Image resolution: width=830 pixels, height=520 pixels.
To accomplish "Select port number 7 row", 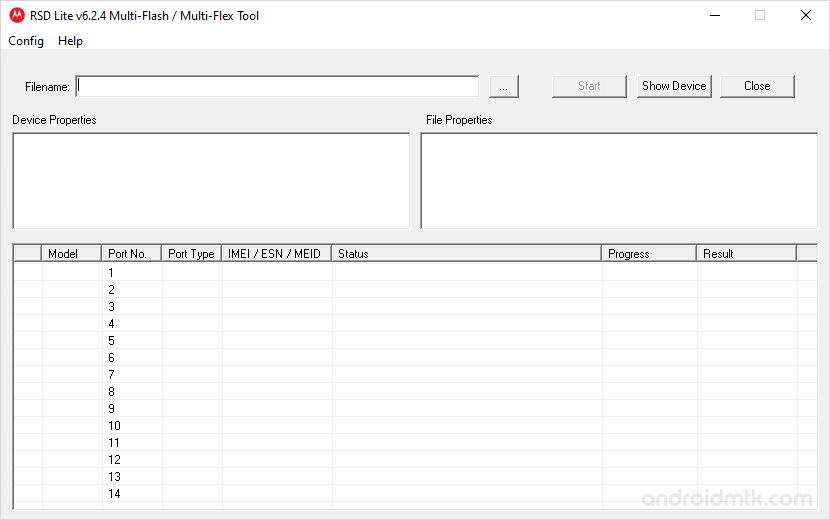I will click(x=416, y=374).
